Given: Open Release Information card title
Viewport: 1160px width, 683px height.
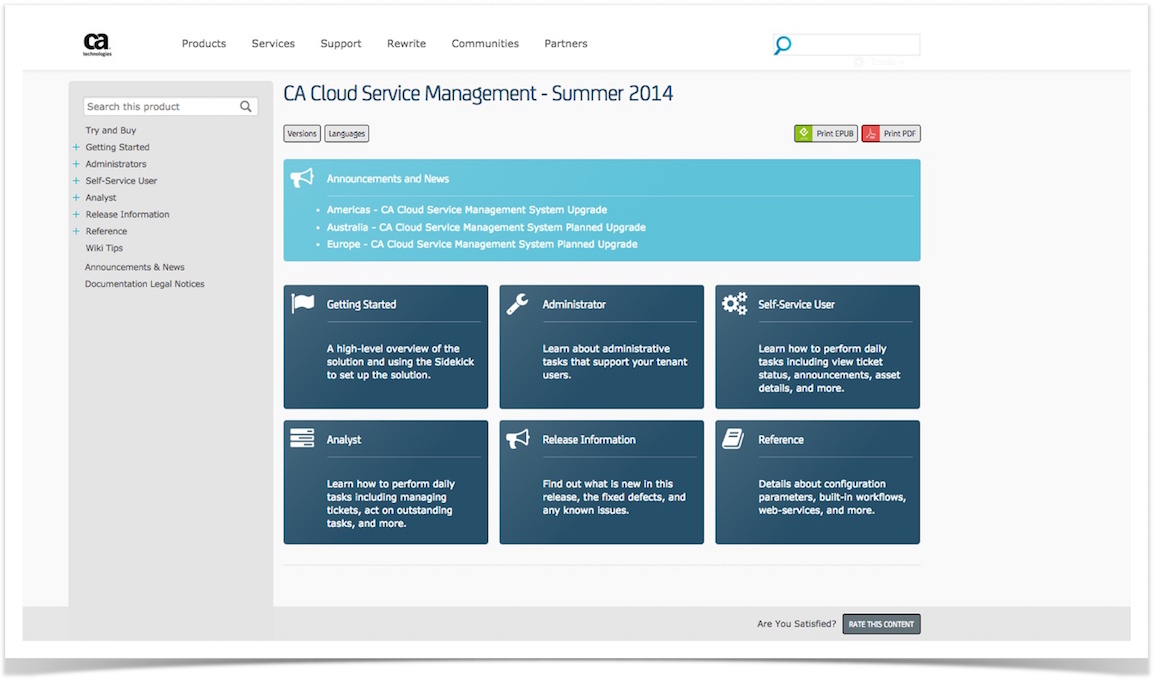Looking at the screenshot, I should 589,440.
